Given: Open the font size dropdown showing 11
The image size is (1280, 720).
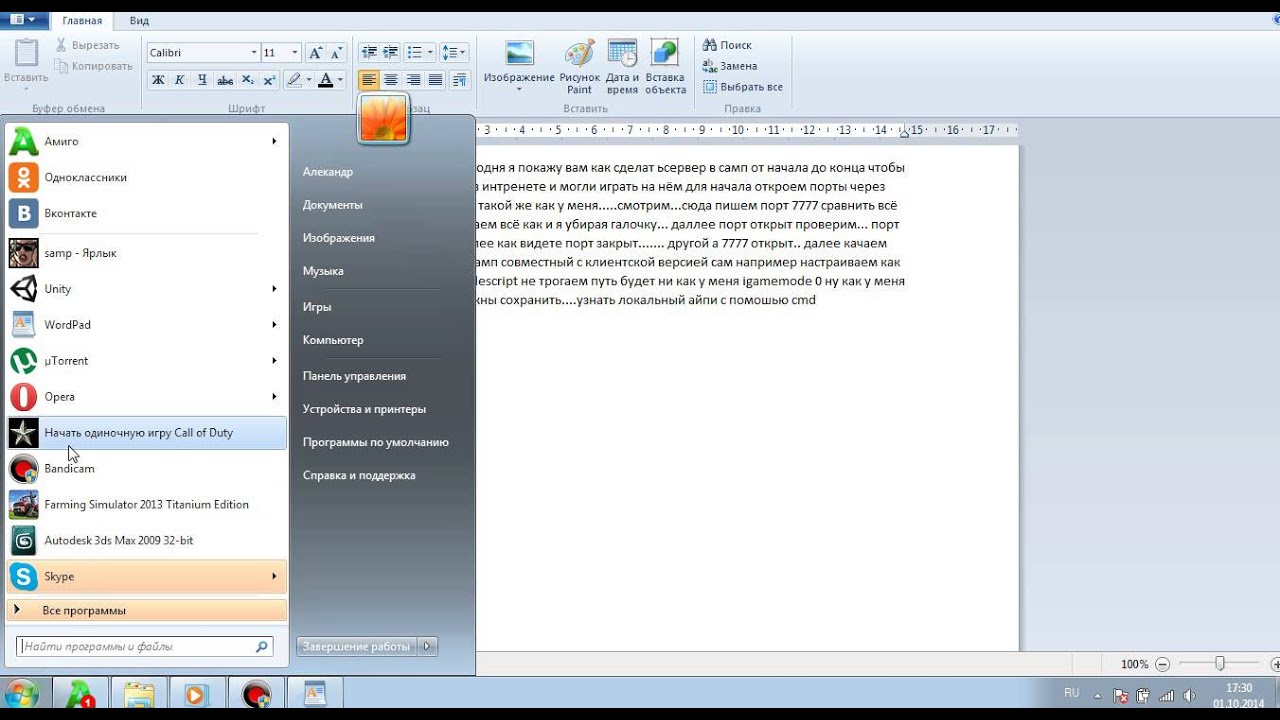Looking at the screenshot, I should (295, 52).
